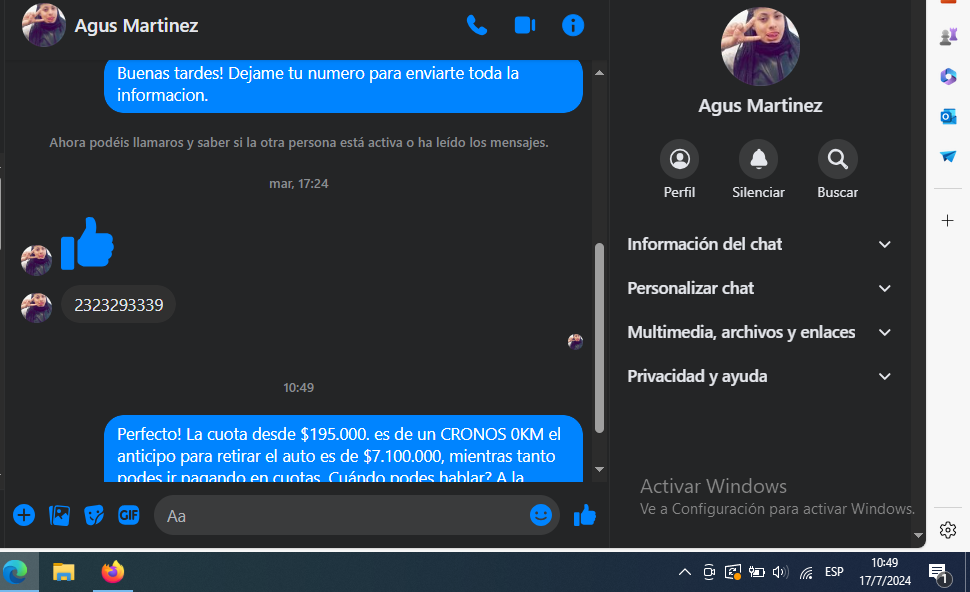Click the Perfecto! La cuota message bubble

pyautogui.click(x=343, y=448)
